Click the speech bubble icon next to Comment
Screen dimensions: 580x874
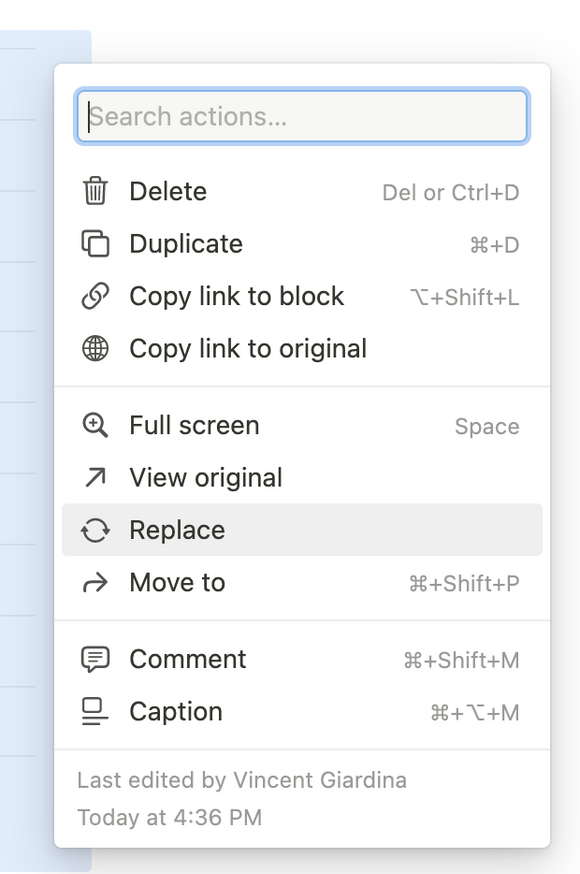point(95,659)
